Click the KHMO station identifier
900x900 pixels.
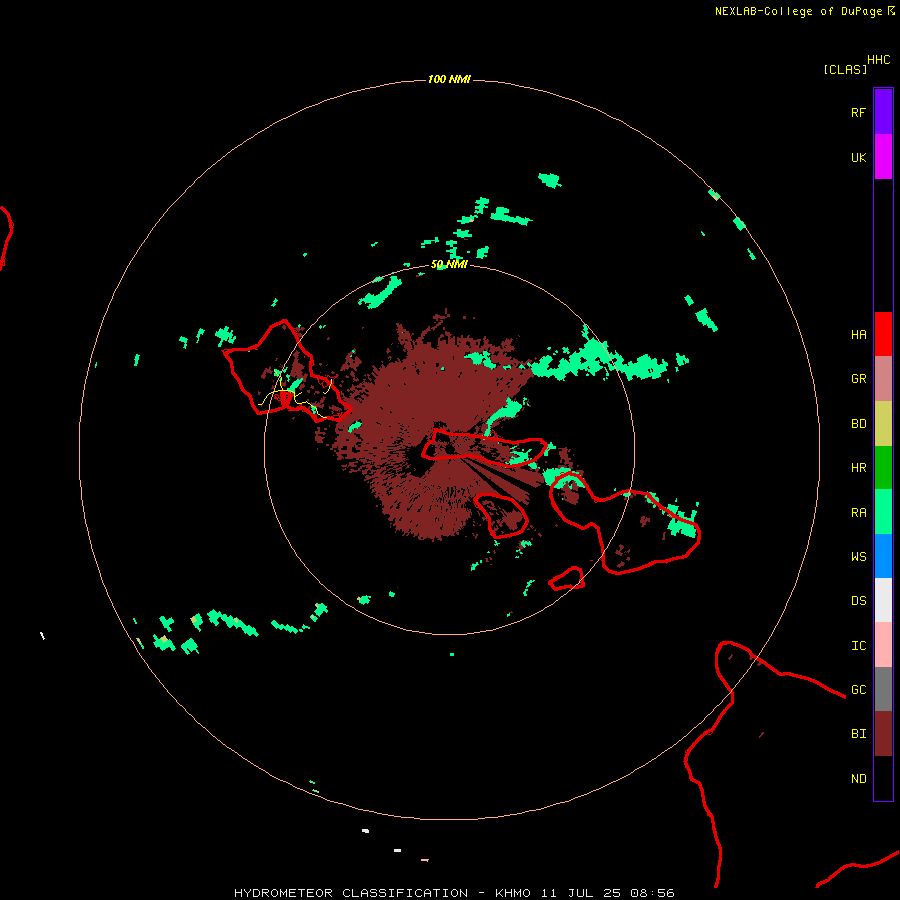[513, 893]
